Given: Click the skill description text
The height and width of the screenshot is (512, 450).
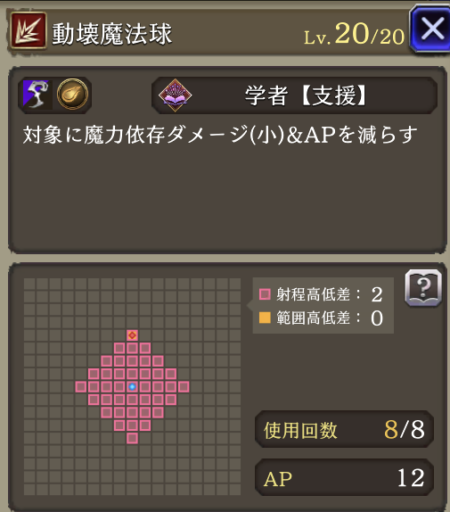Looking at the screenshot, I should [x=220, y=135].
